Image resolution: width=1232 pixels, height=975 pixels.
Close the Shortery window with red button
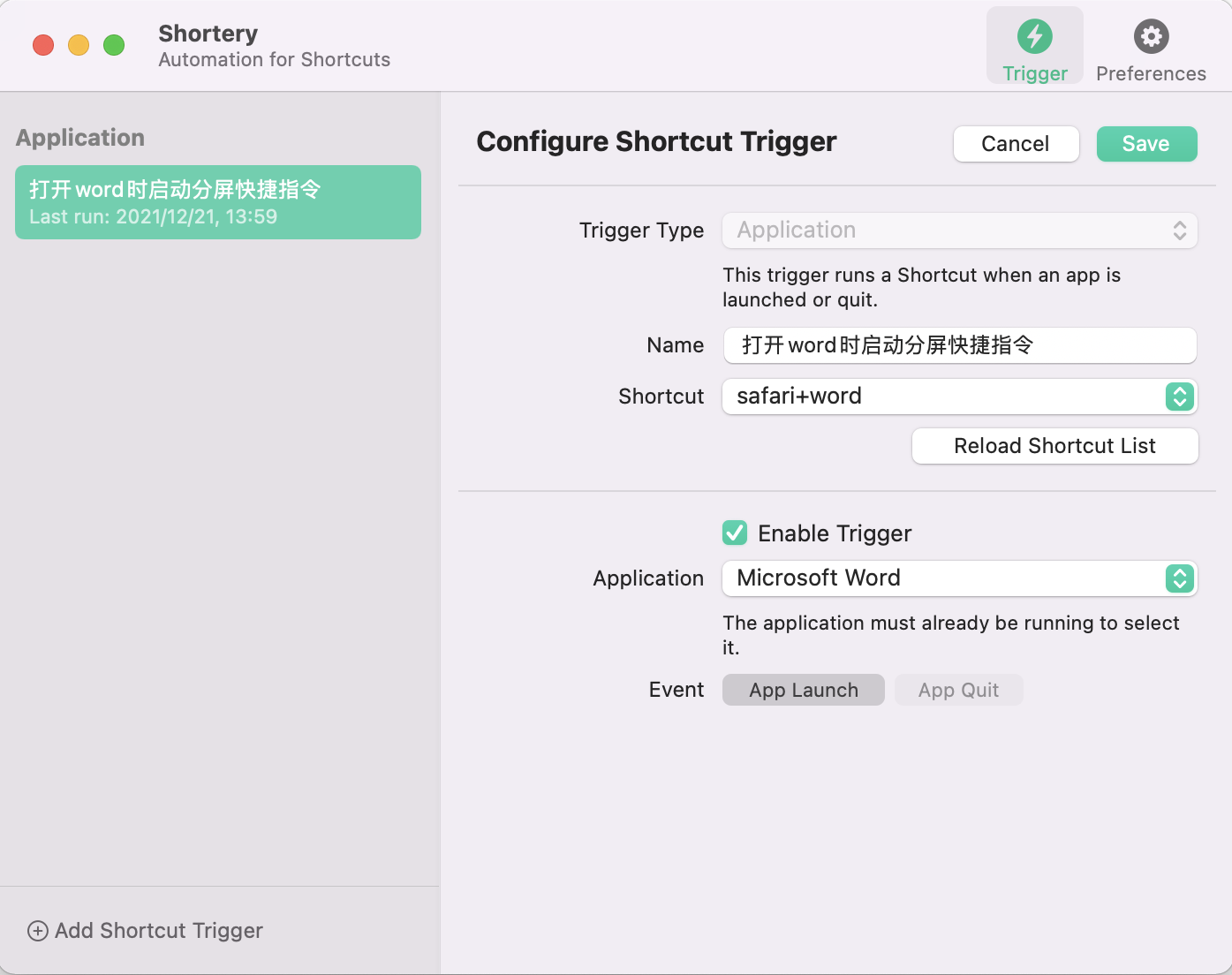pyautogui.click(x=43, y=45)
